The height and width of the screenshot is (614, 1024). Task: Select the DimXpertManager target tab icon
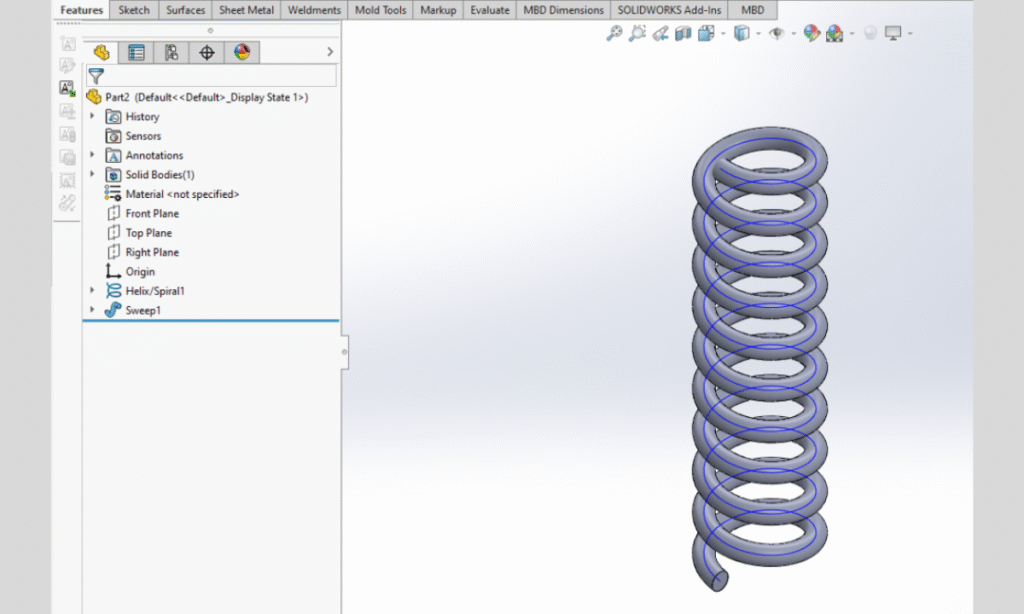pos(205,52)
